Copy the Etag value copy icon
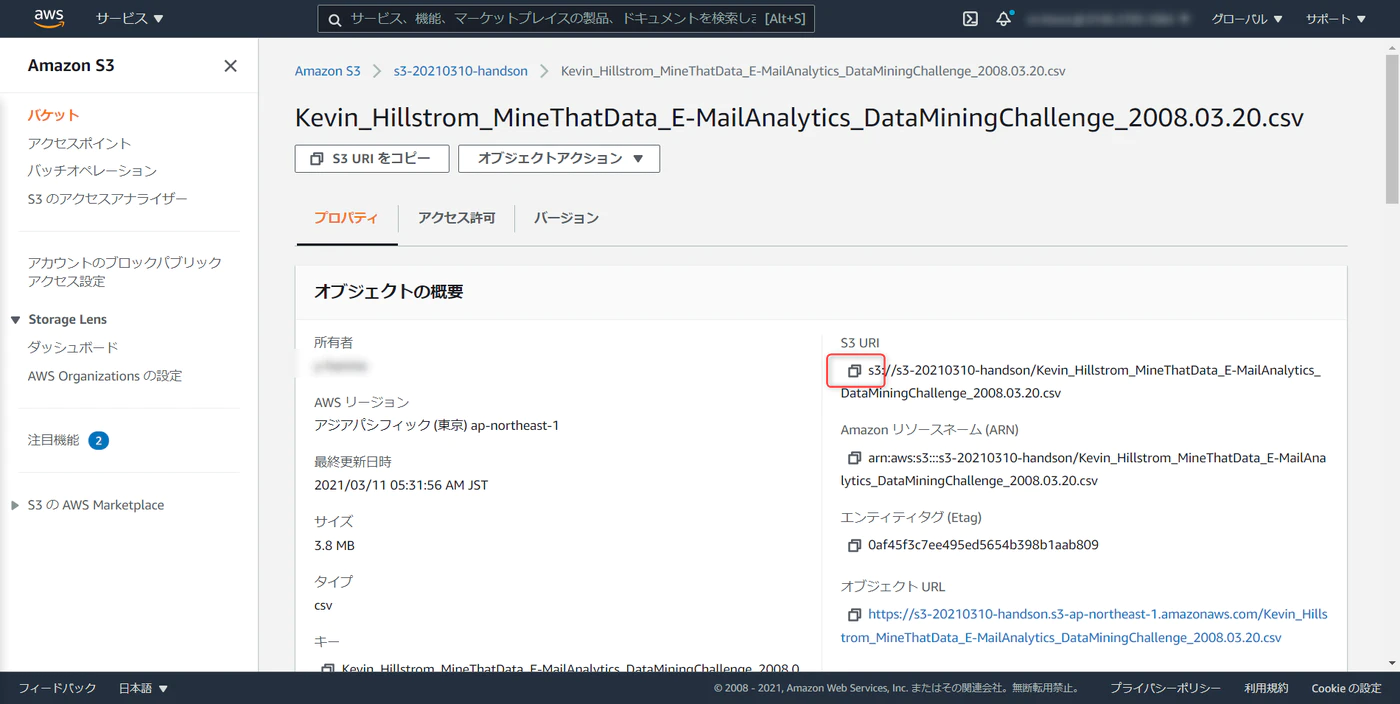Image resolution: width=1400 pixels, height=704 pixels. [x=854, y=546]
